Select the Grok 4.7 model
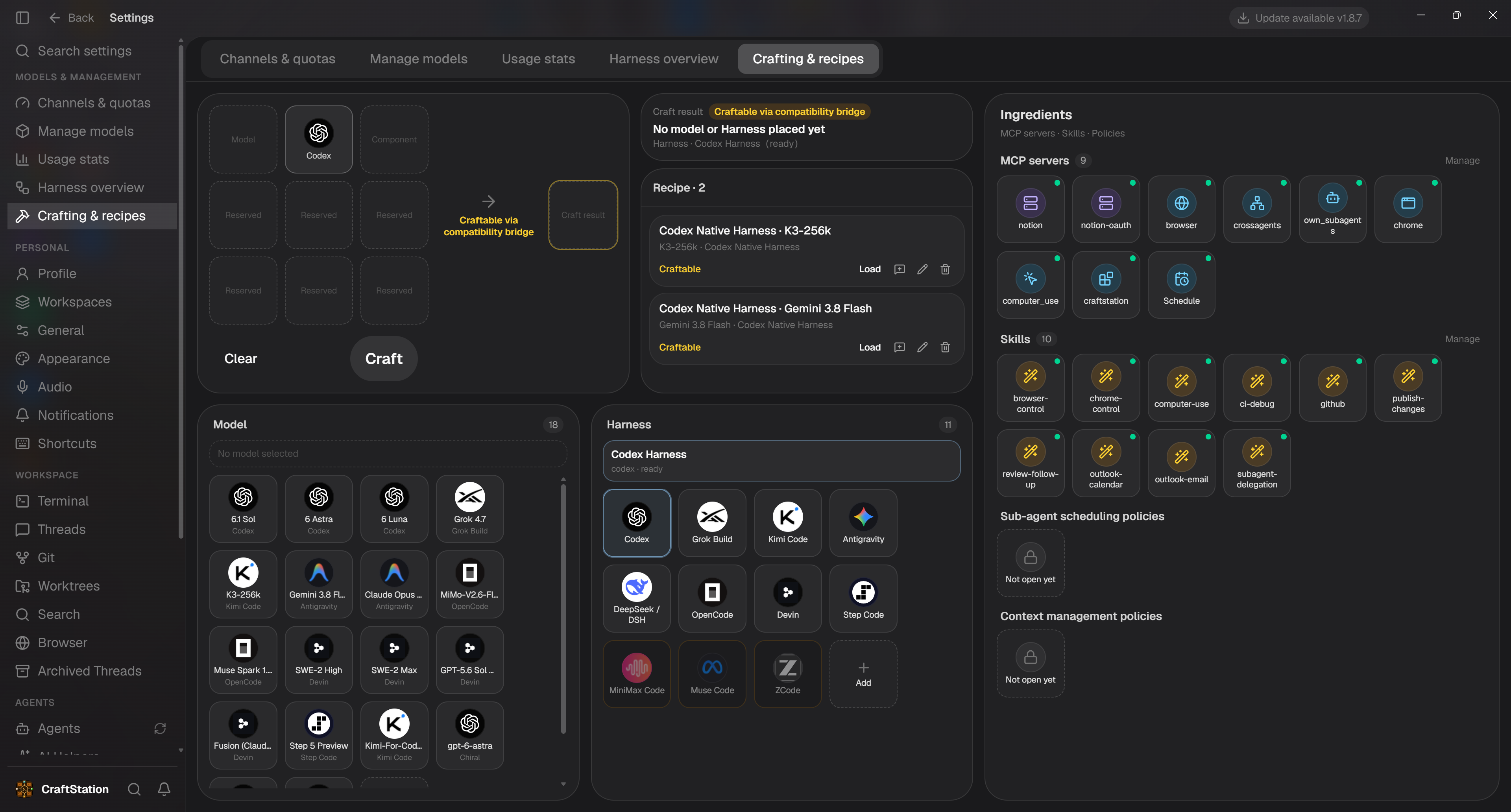 (x=469, y=508)
